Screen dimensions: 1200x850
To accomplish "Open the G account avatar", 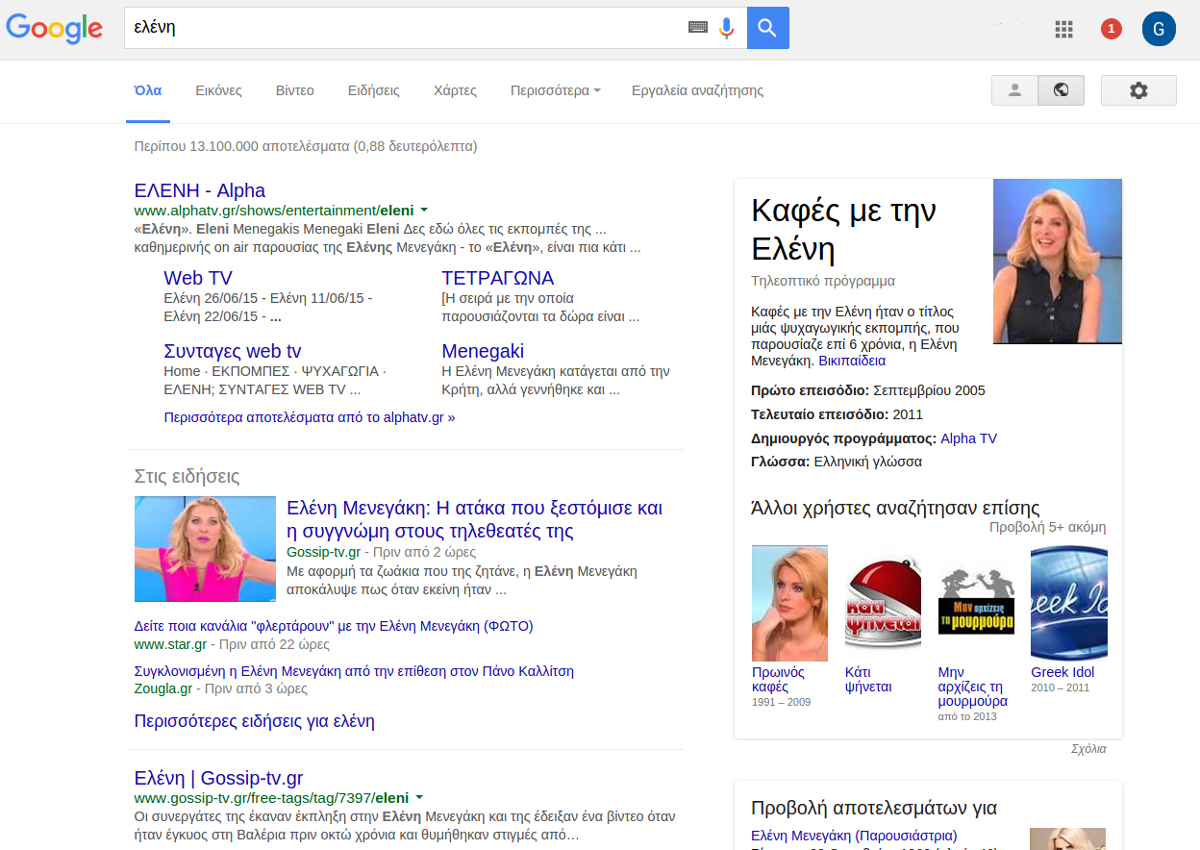I will click(x=1159, y=28).
